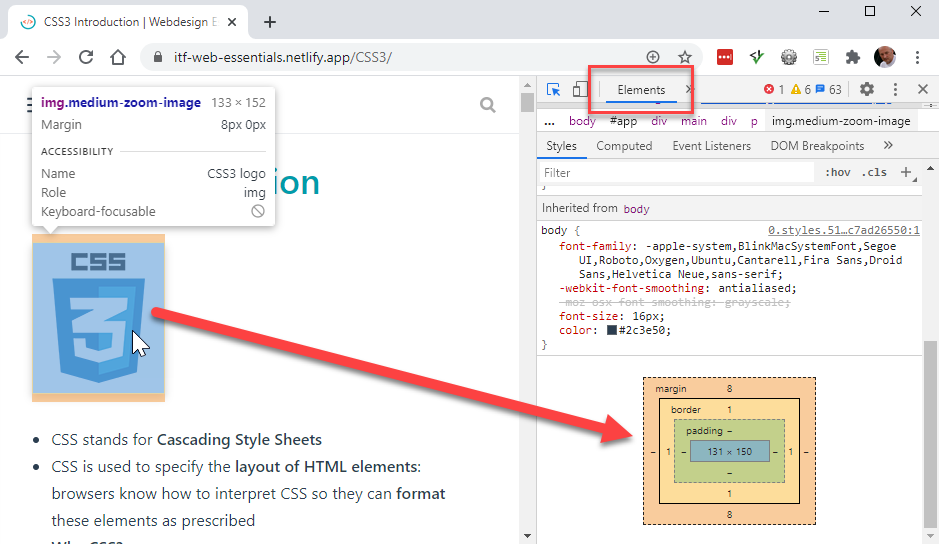Close the DevTools panel
Viewport: 939px width, 544px height.
click(x=923, y=89)
